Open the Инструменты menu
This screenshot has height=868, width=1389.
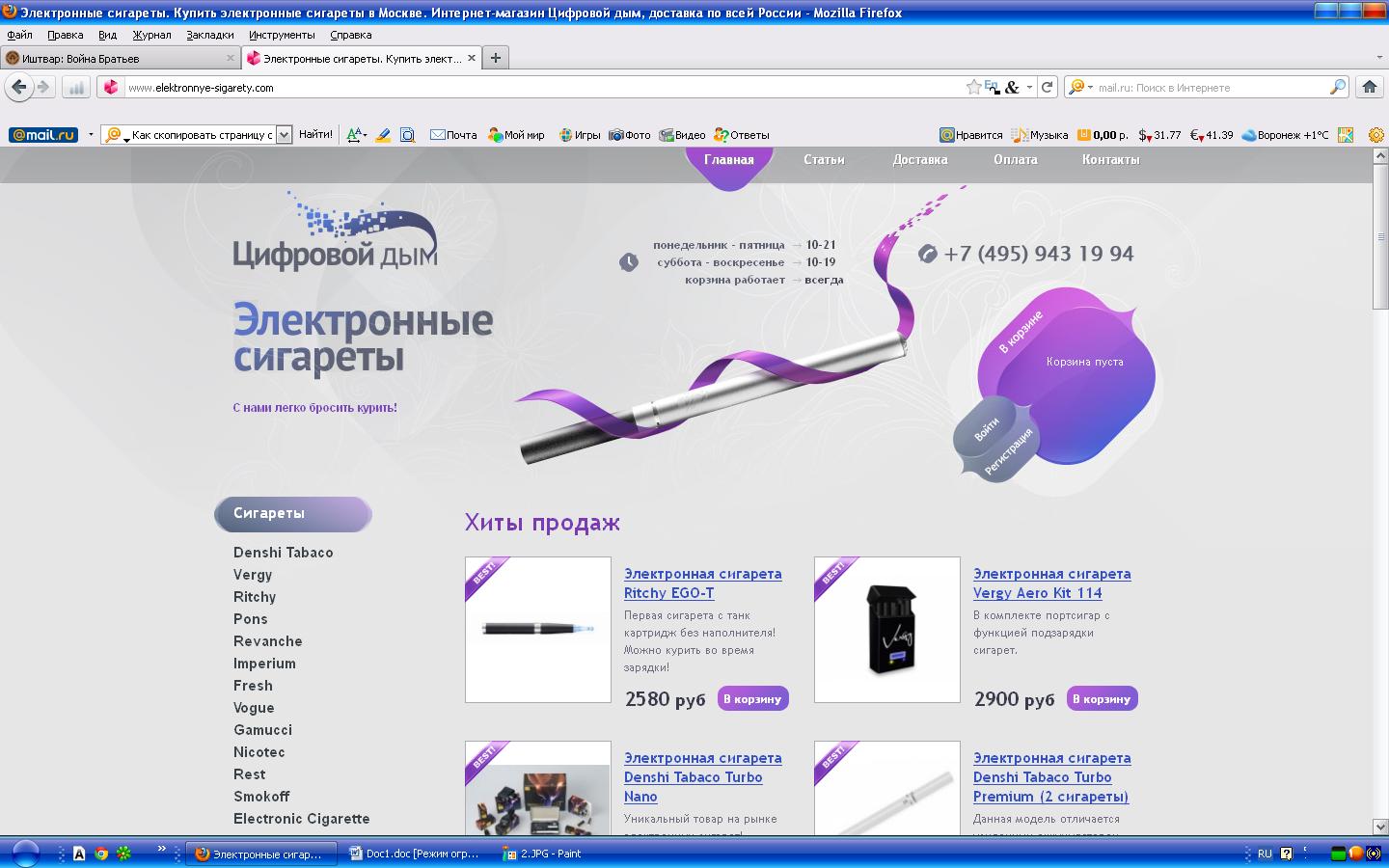[282, 35]
